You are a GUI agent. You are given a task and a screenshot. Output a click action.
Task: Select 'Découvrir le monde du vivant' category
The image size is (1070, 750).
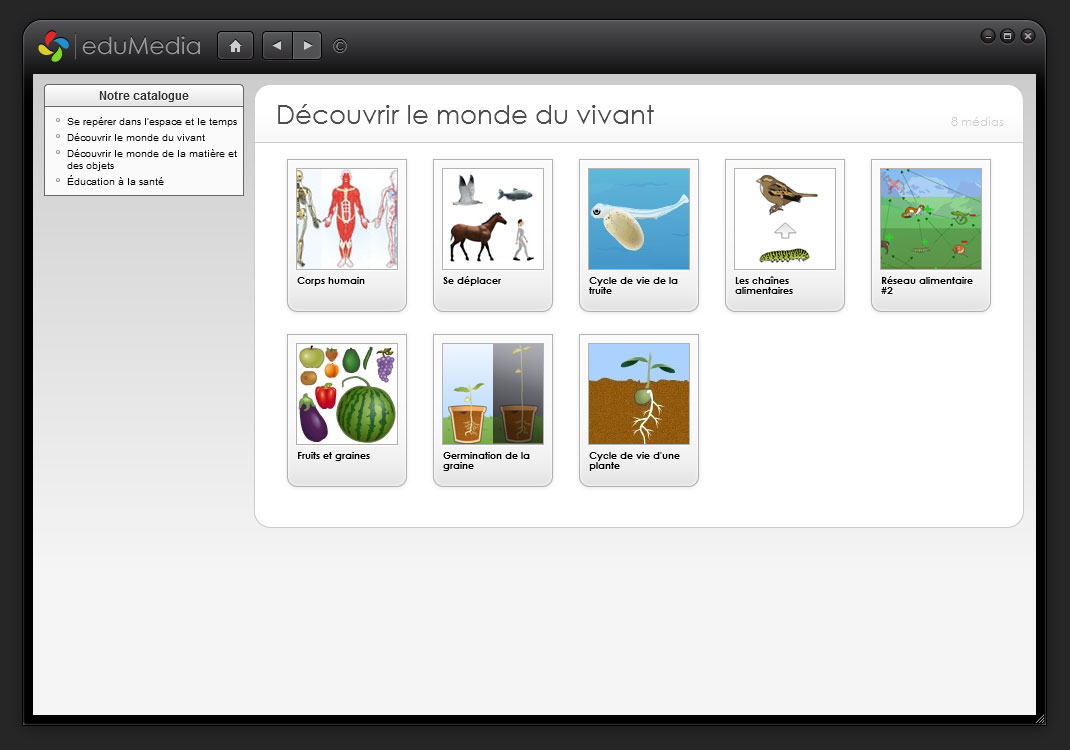point(136,137)
